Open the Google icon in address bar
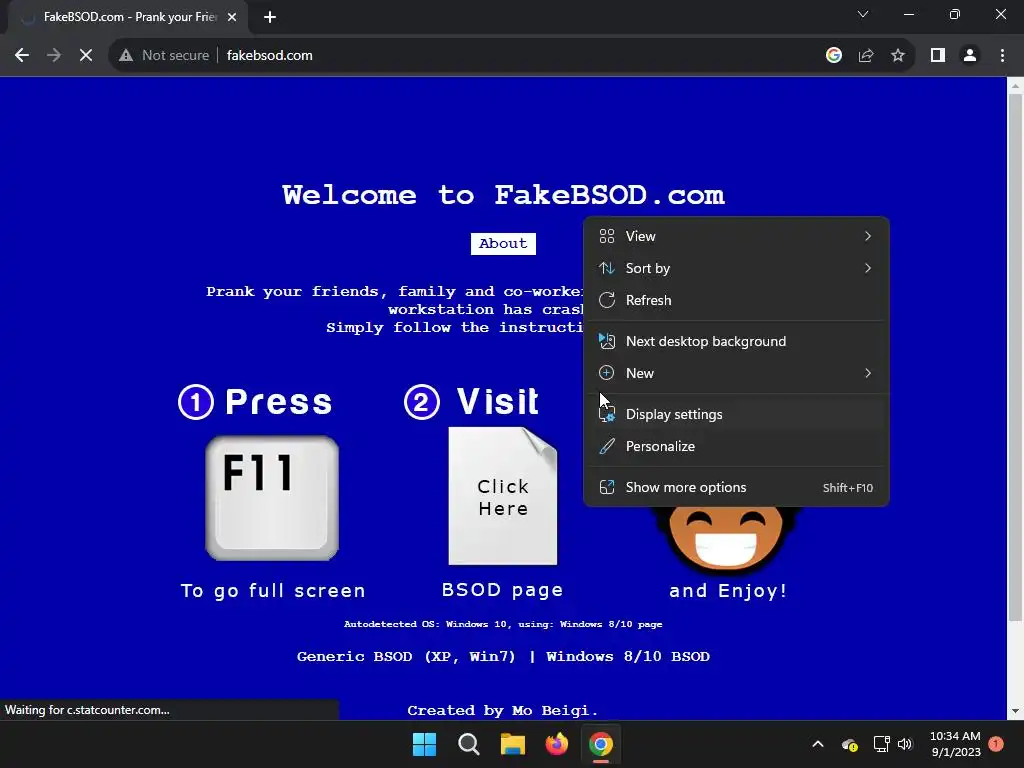1024x768 pixels. [x=834, y=56]
